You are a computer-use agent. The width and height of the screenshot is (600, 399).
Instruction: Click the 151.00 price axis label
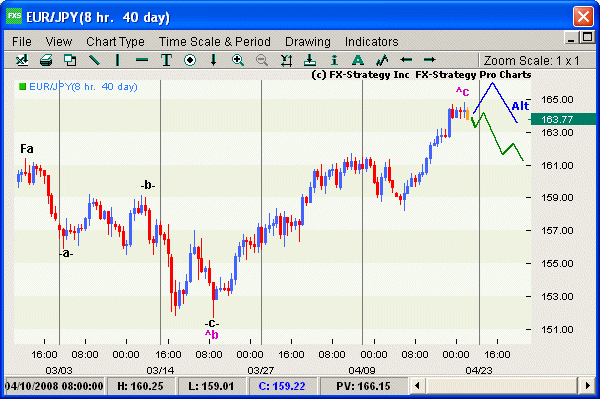557,329
